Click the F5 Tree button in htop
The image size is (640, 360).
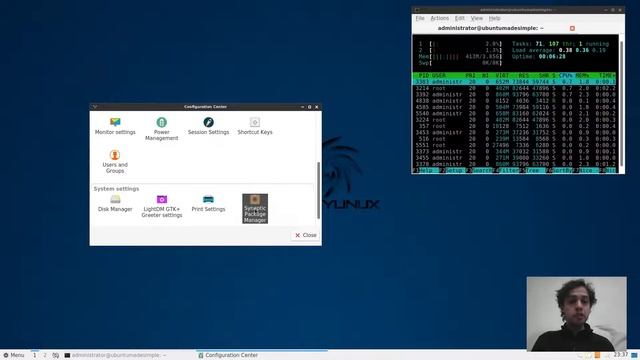click(x=531, y=170)
